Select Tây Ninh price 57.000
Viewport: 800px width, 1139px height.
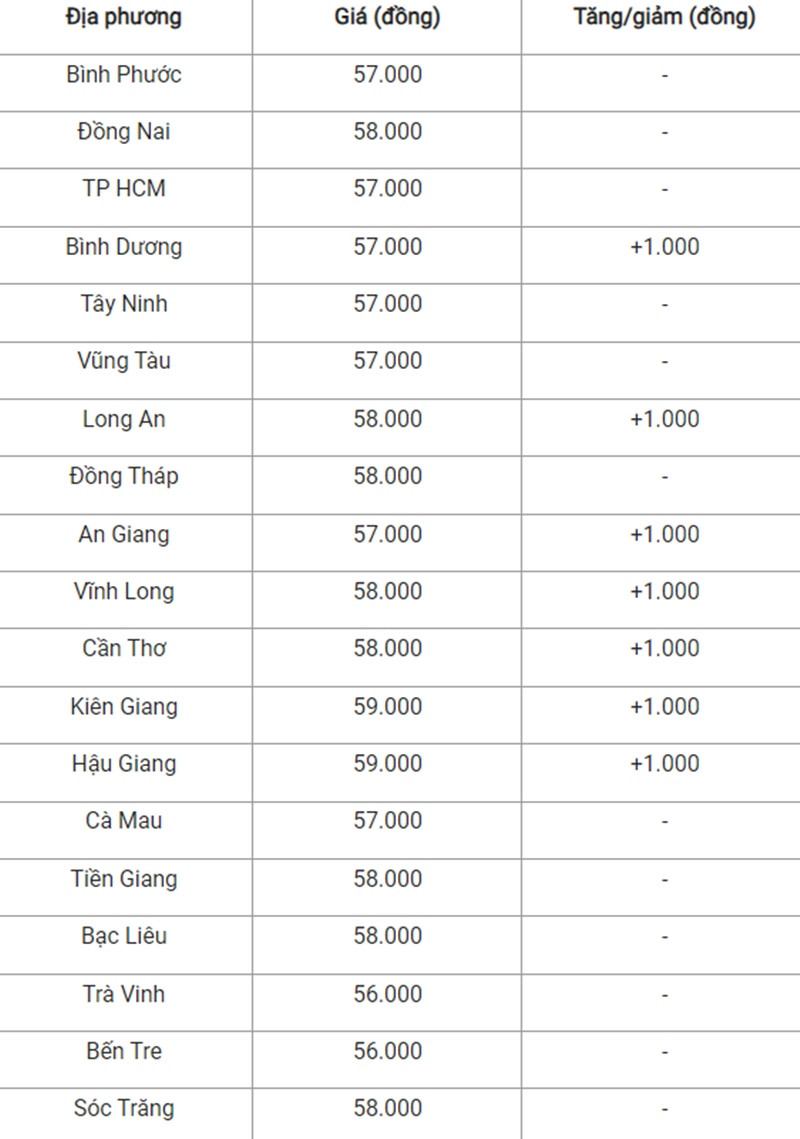click(x=387, y=304)
